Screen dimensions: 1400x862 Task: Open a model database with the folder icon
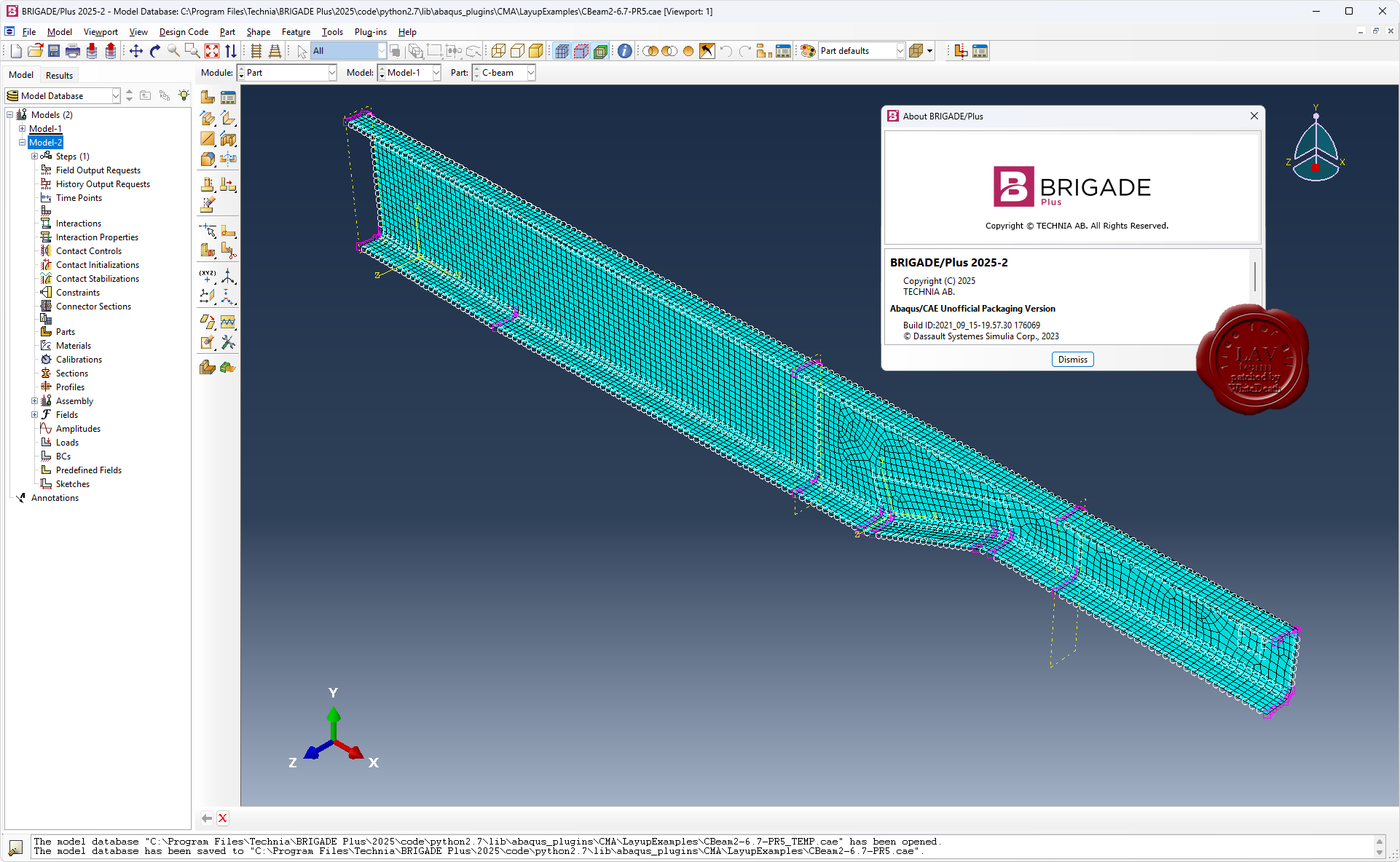(35, 51)
